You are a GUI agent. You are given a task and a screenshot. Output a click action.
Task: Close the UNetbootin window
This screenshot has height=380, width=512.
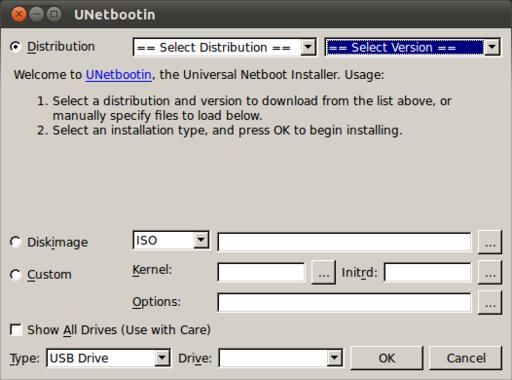(19, 14)
